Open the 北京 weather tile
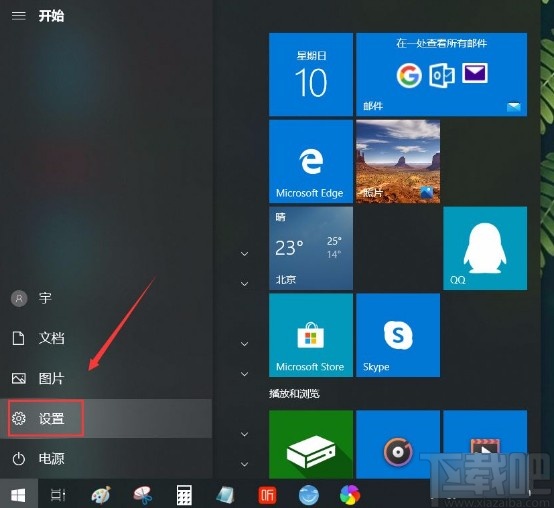 [x=311, y=248]
